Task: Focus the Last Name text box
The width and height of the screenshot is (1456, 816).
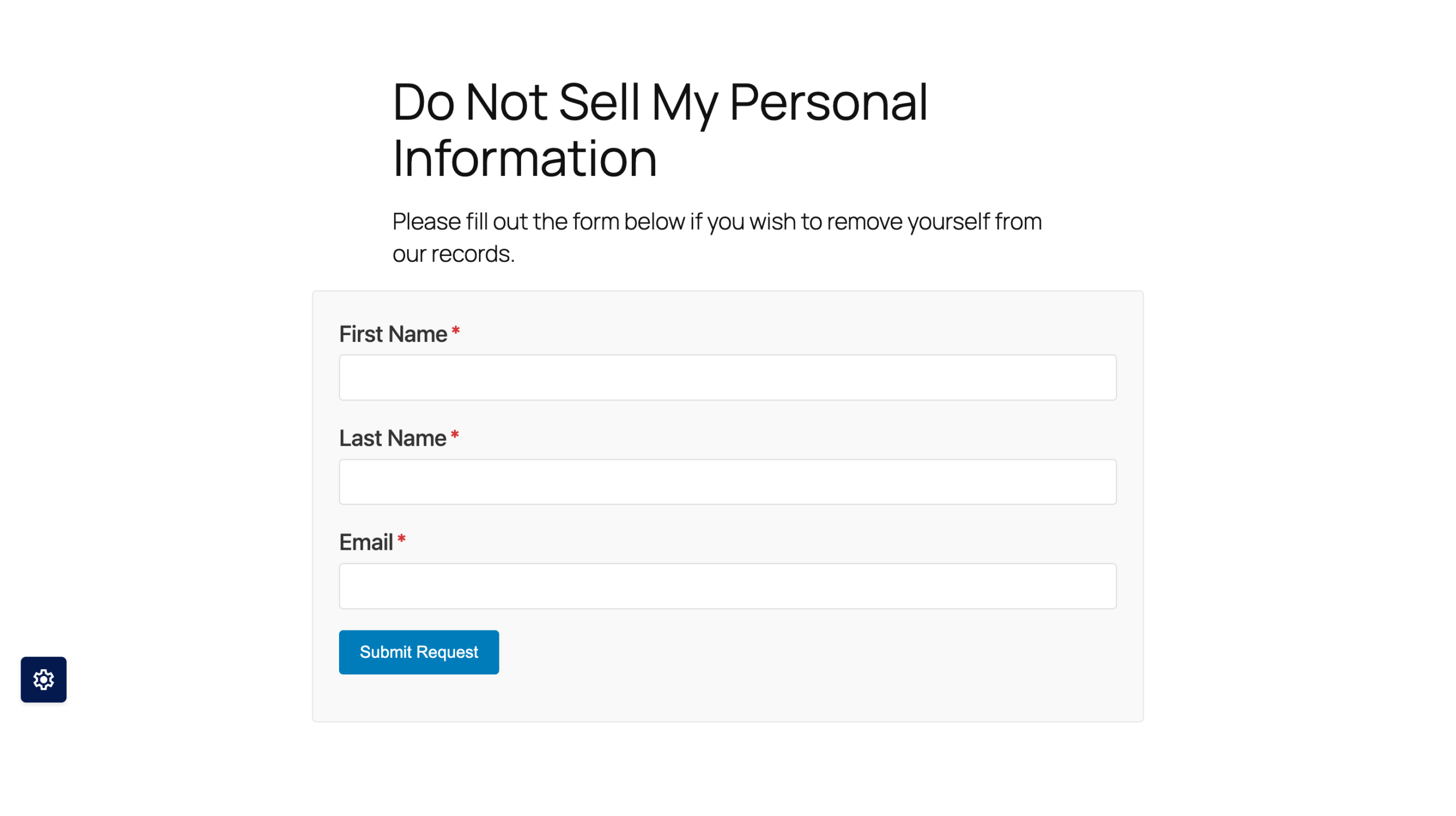Action: 727,481
